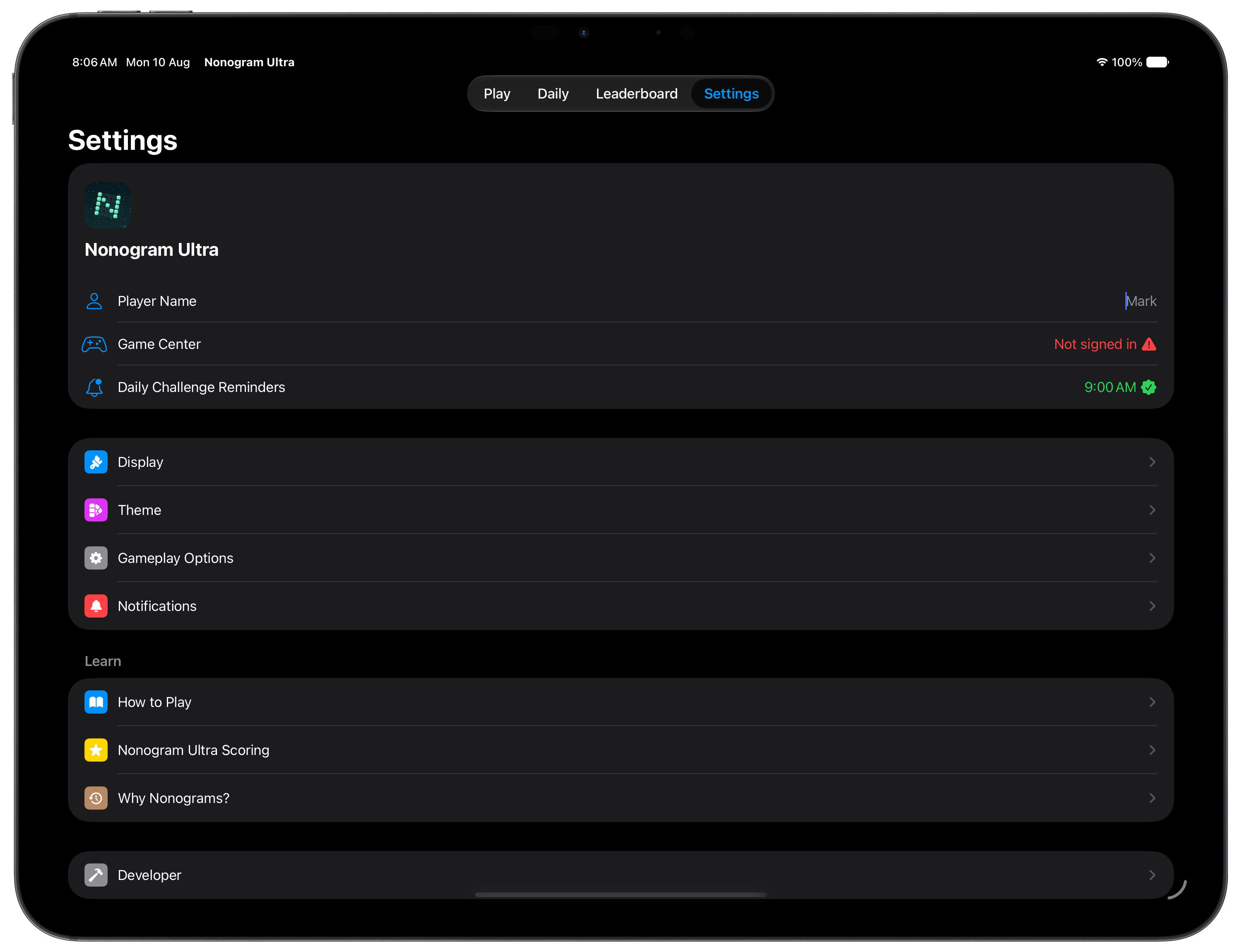The height and width of the screenshot is (952, 1242).
Task: Open Gameplay Options
Action: [x=621, y=558]
